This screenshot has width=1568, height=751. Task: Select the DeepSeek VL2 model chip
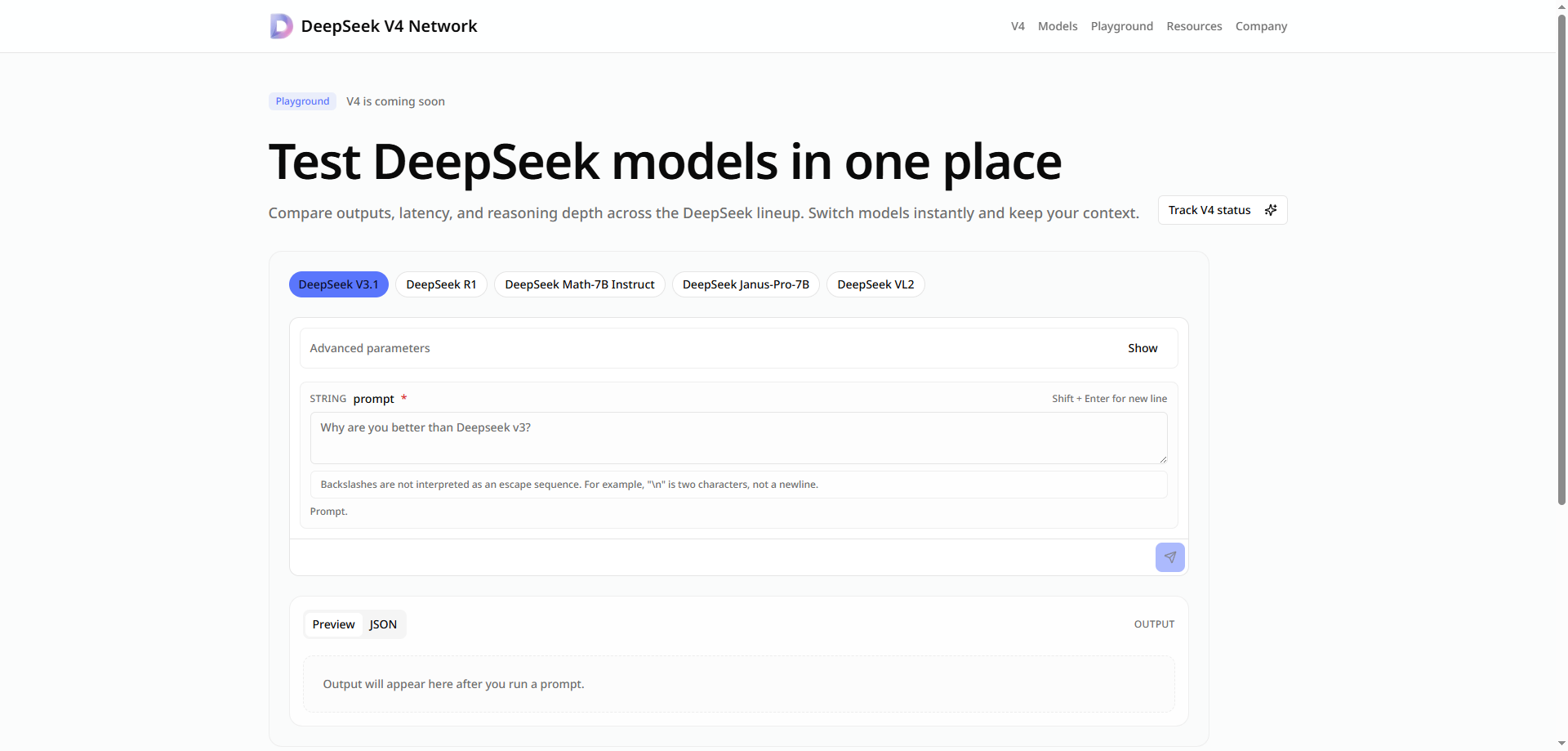tap(875, 284)
